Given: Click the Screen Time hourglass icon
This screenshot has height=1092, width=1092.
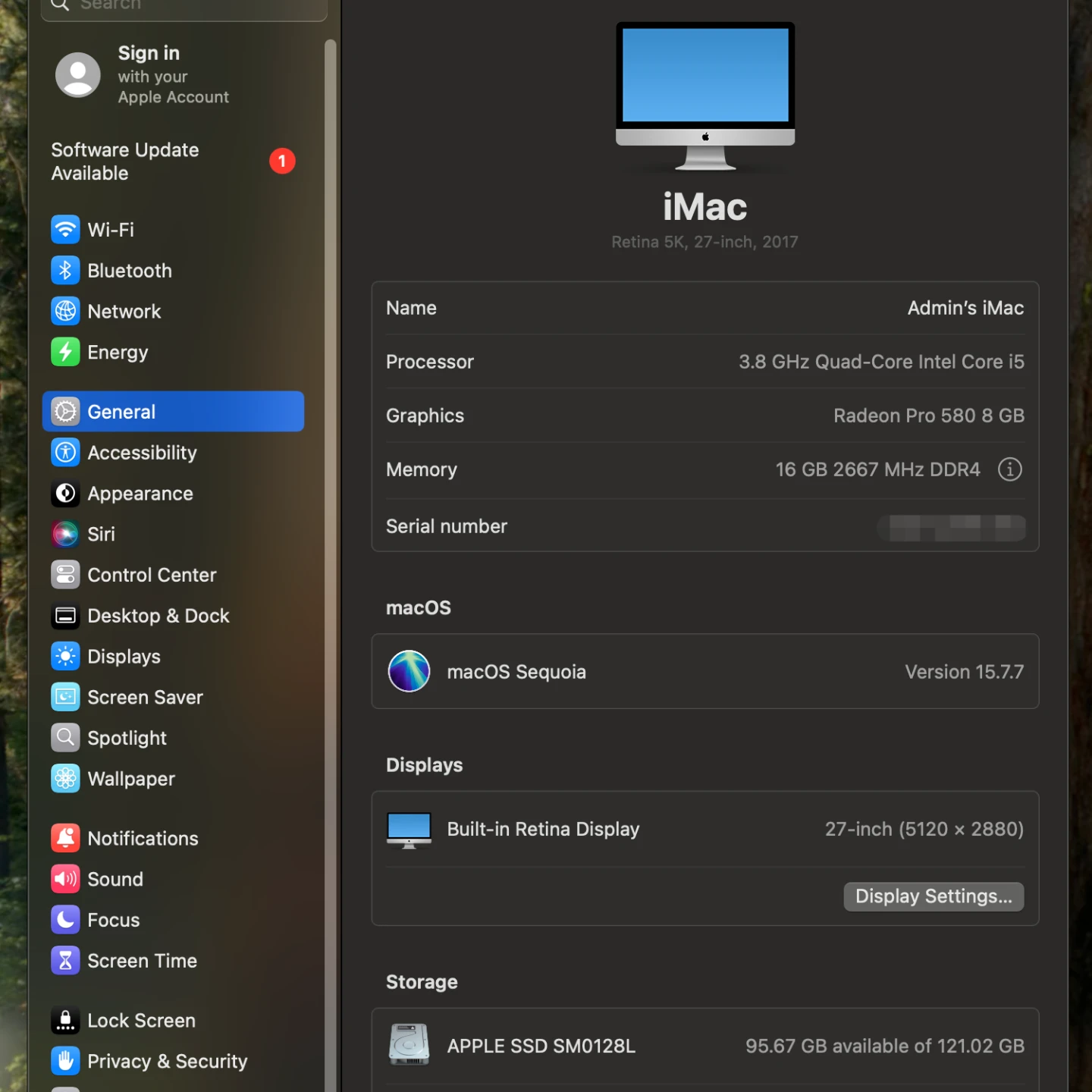Looking at the screenshot, I should click(65, 961).
